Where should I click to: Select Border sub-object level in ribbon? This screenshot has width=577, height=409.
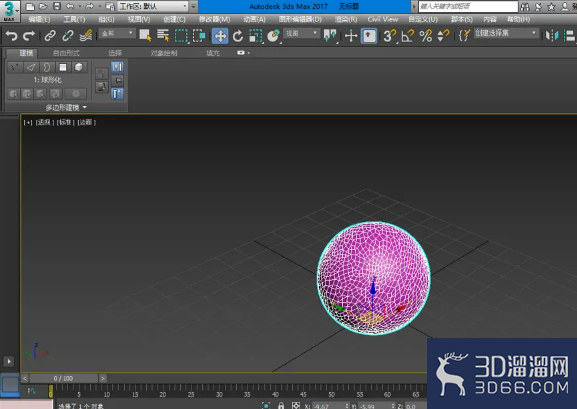pyautogui.click(x=47, y=67)
